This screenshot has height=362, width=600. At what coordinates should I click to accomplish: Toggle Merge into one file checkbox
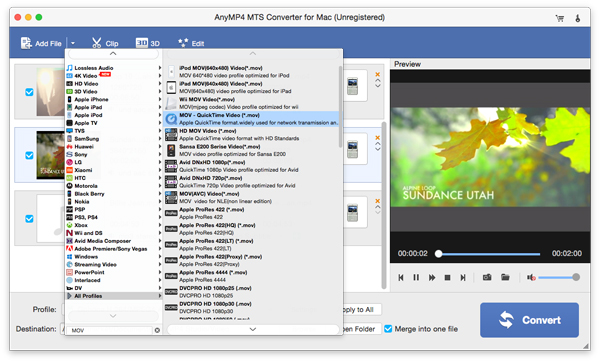(388, 329)
